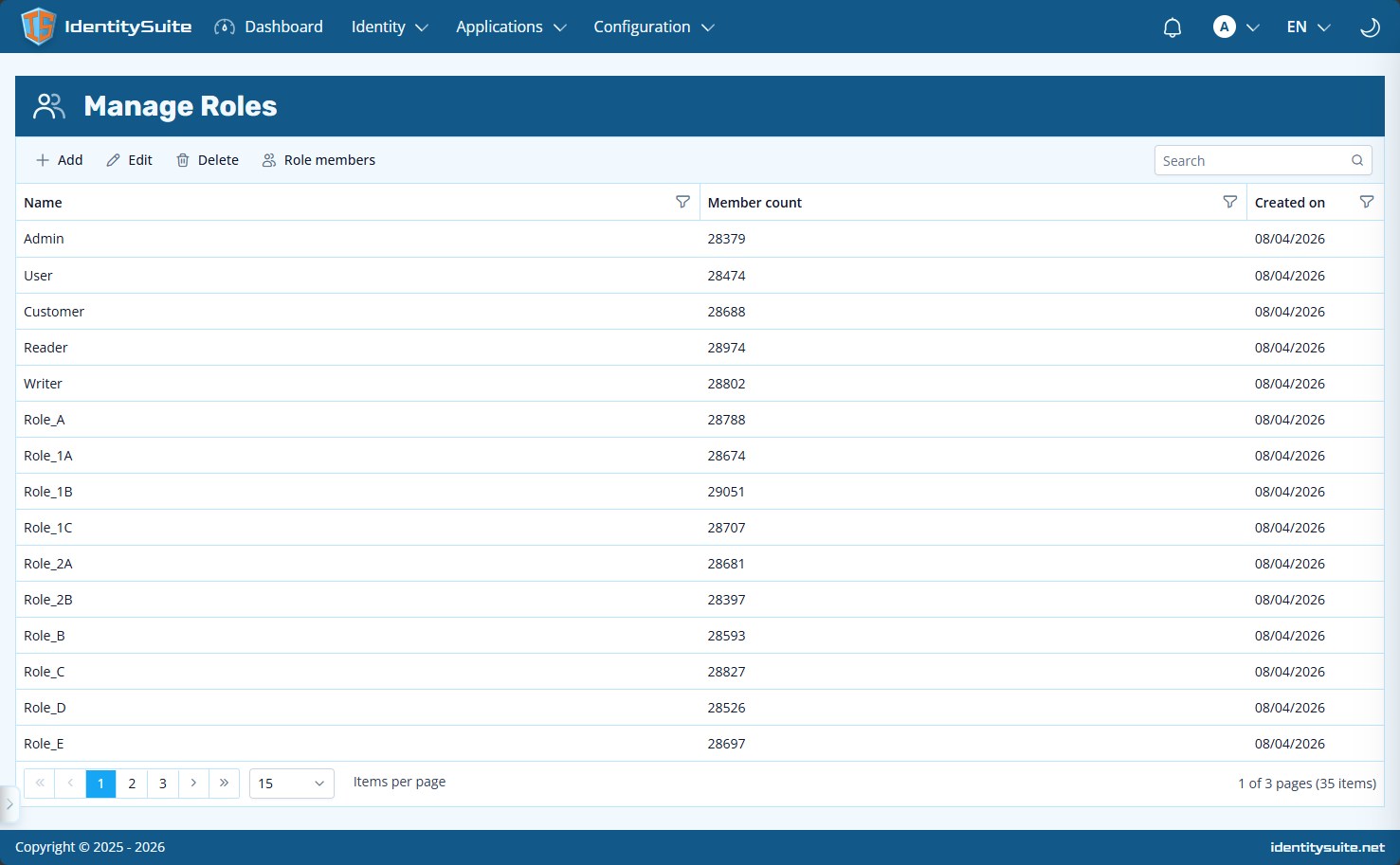
Task: Click the search magnifier icon
Action: 1357,160
